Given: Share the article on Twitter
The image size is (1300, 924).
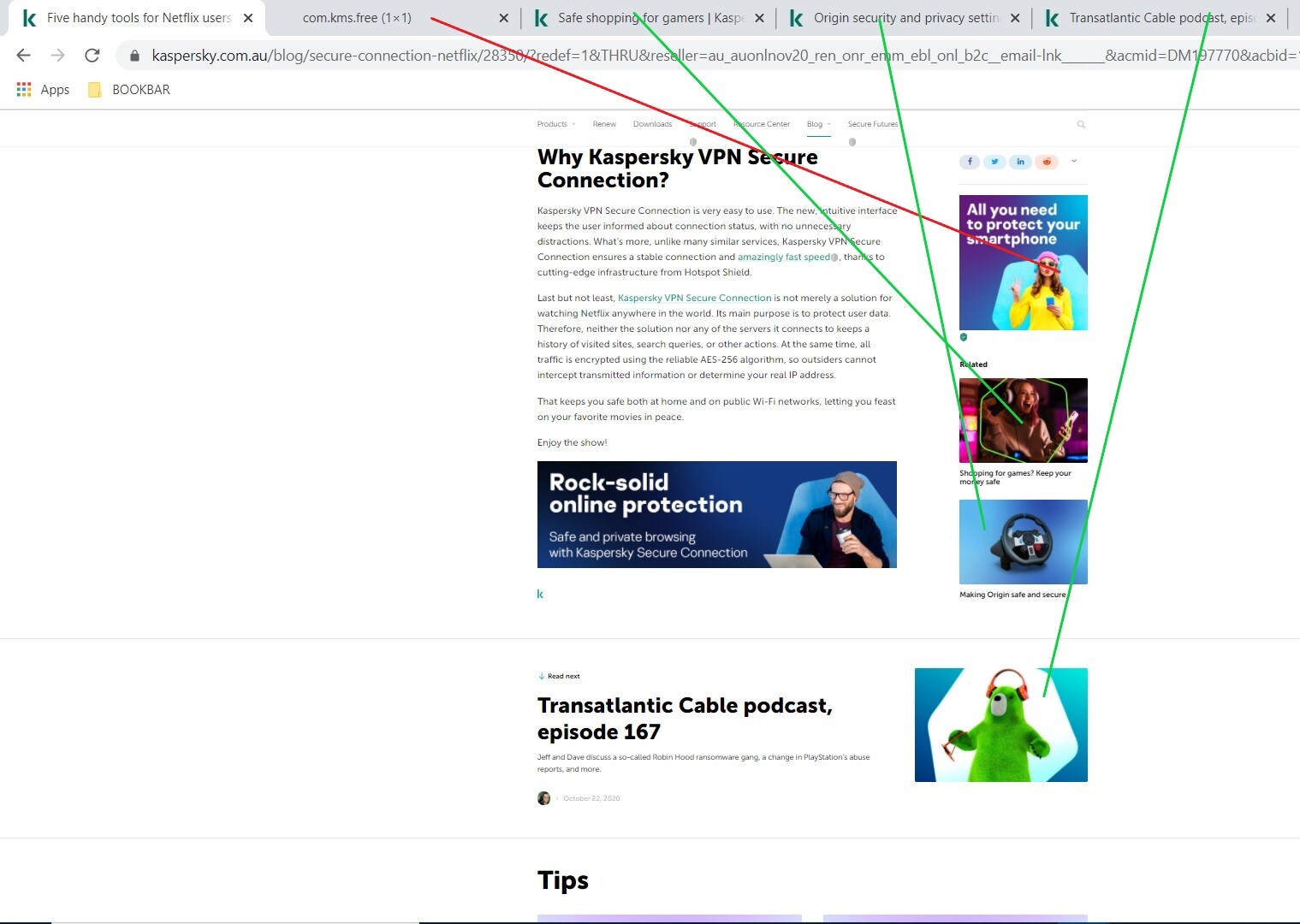Looking at the screenshot, I should tap(994, 162).
